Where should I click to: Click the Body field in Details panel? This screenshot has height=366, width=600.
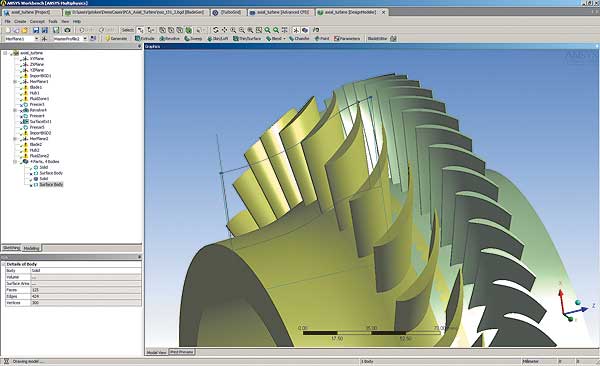tap(86, 271)
